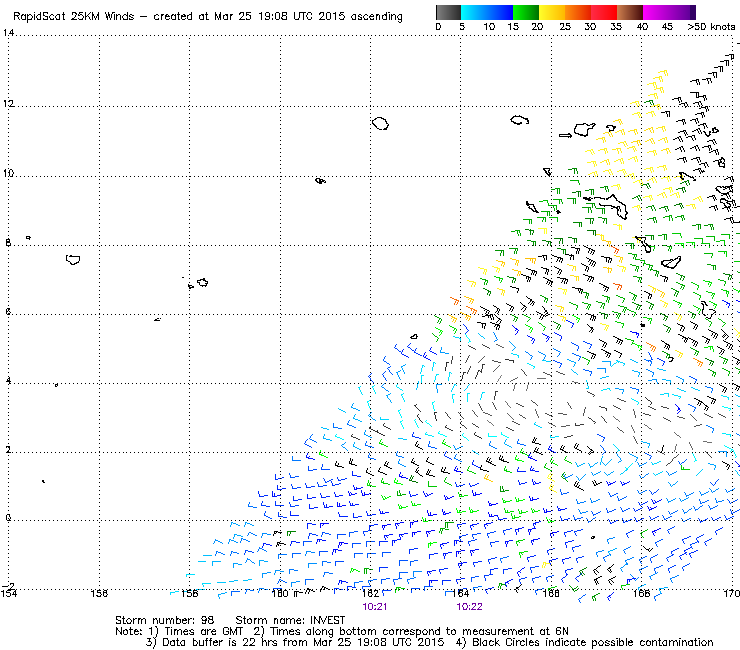Click the '>50 knots' legend label
The image size is (740, 650).
coord(711,27)
